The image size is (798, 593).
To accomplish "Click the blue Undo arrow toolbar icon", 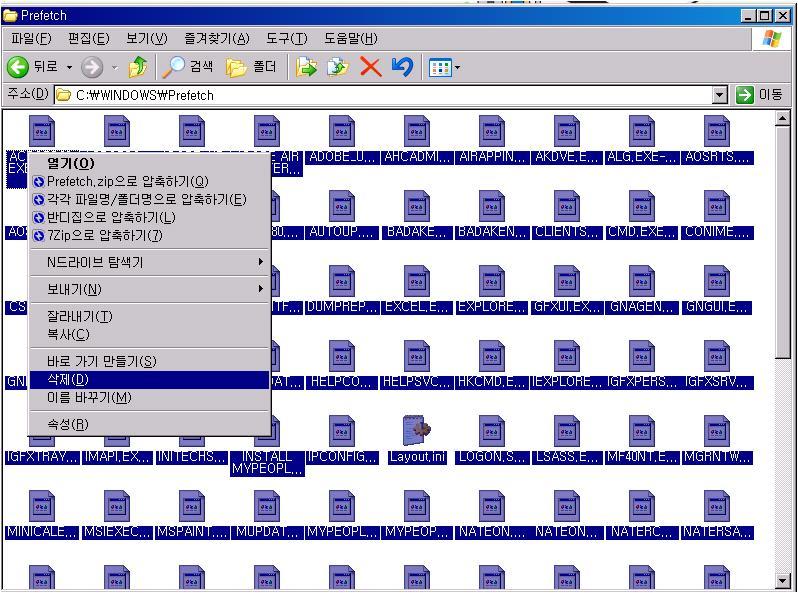I will coord(402,67).
